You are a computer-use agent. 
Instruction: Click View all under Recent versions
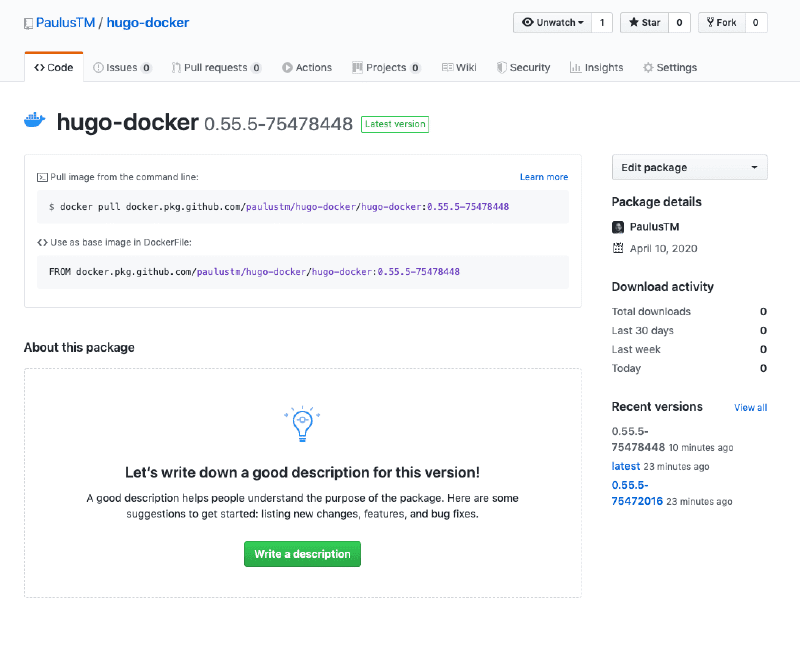[750, 407]
